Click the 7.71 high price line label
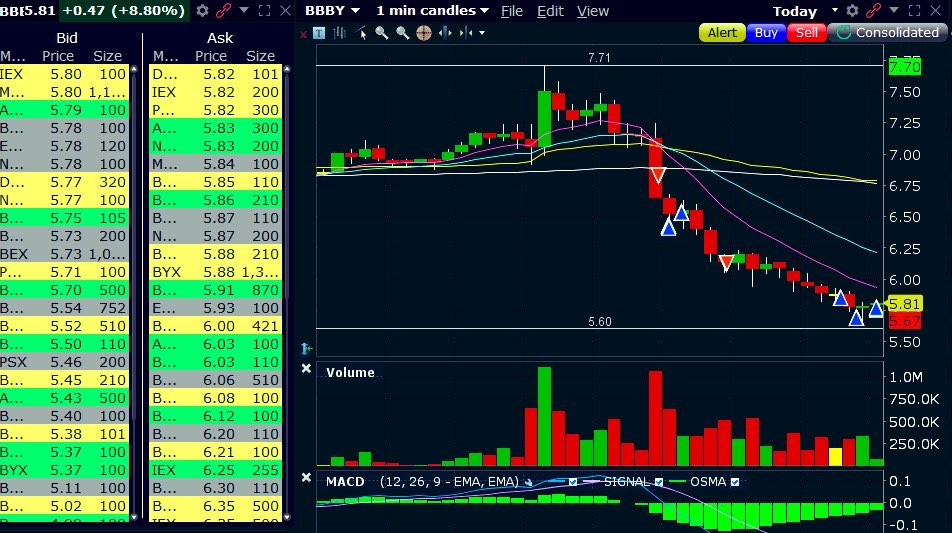 point(599,58)
